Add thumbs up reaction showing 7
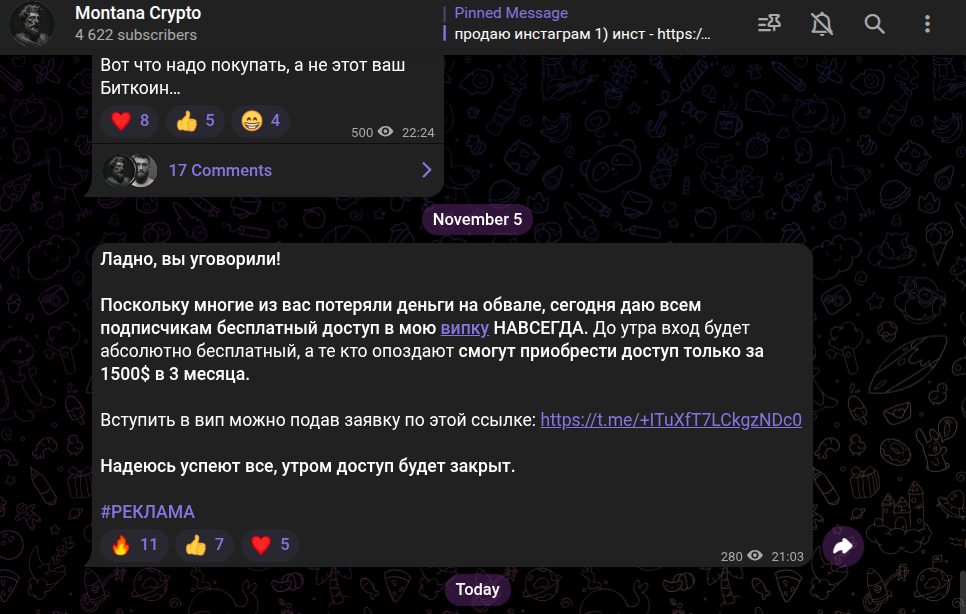Image resolution: width=966 pixels, height=614 pixels. [205, 545]
